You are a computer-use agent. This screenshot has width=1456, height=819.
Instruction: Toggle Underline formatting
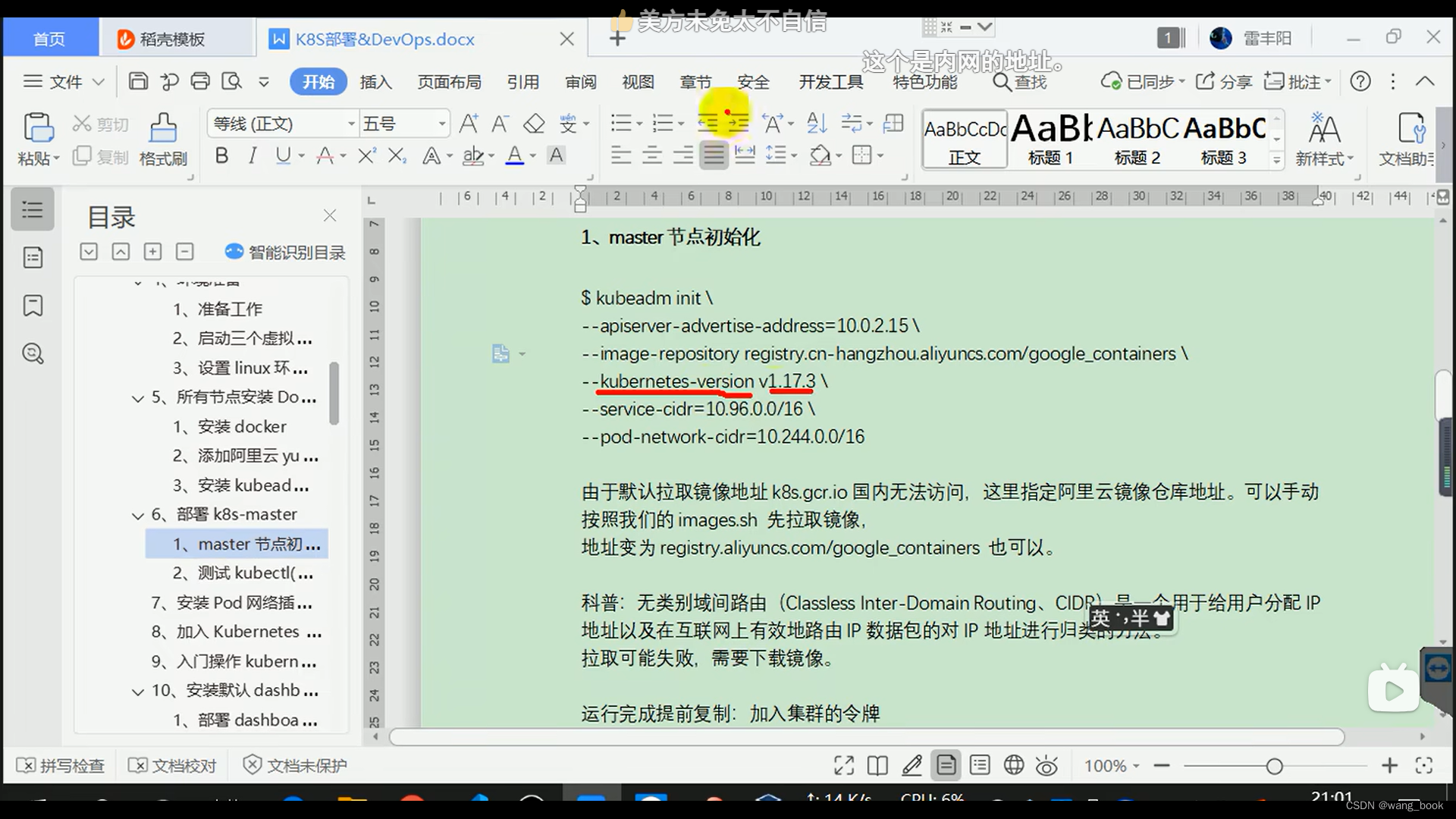(283, 155)
